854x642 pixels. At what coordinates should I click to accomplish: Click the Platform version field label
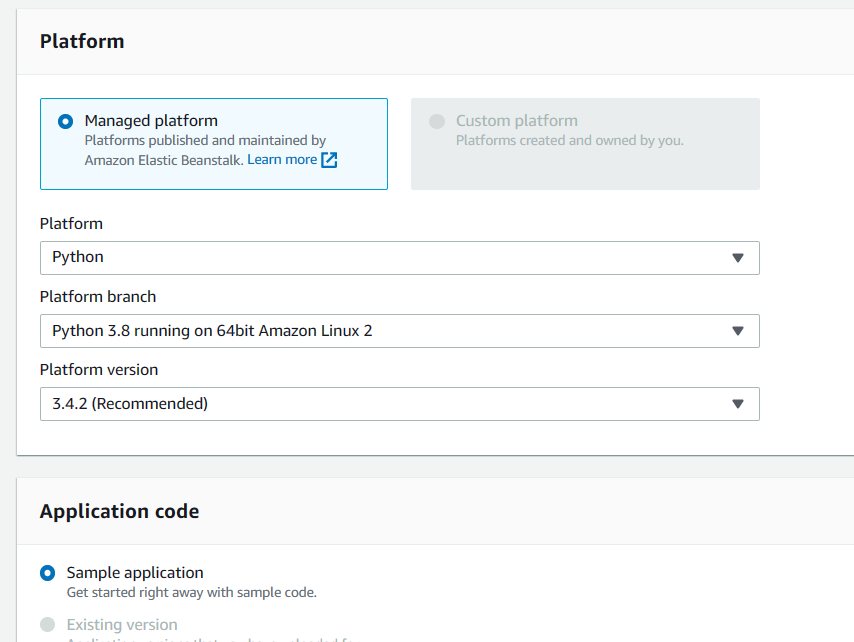coord(99,370)
